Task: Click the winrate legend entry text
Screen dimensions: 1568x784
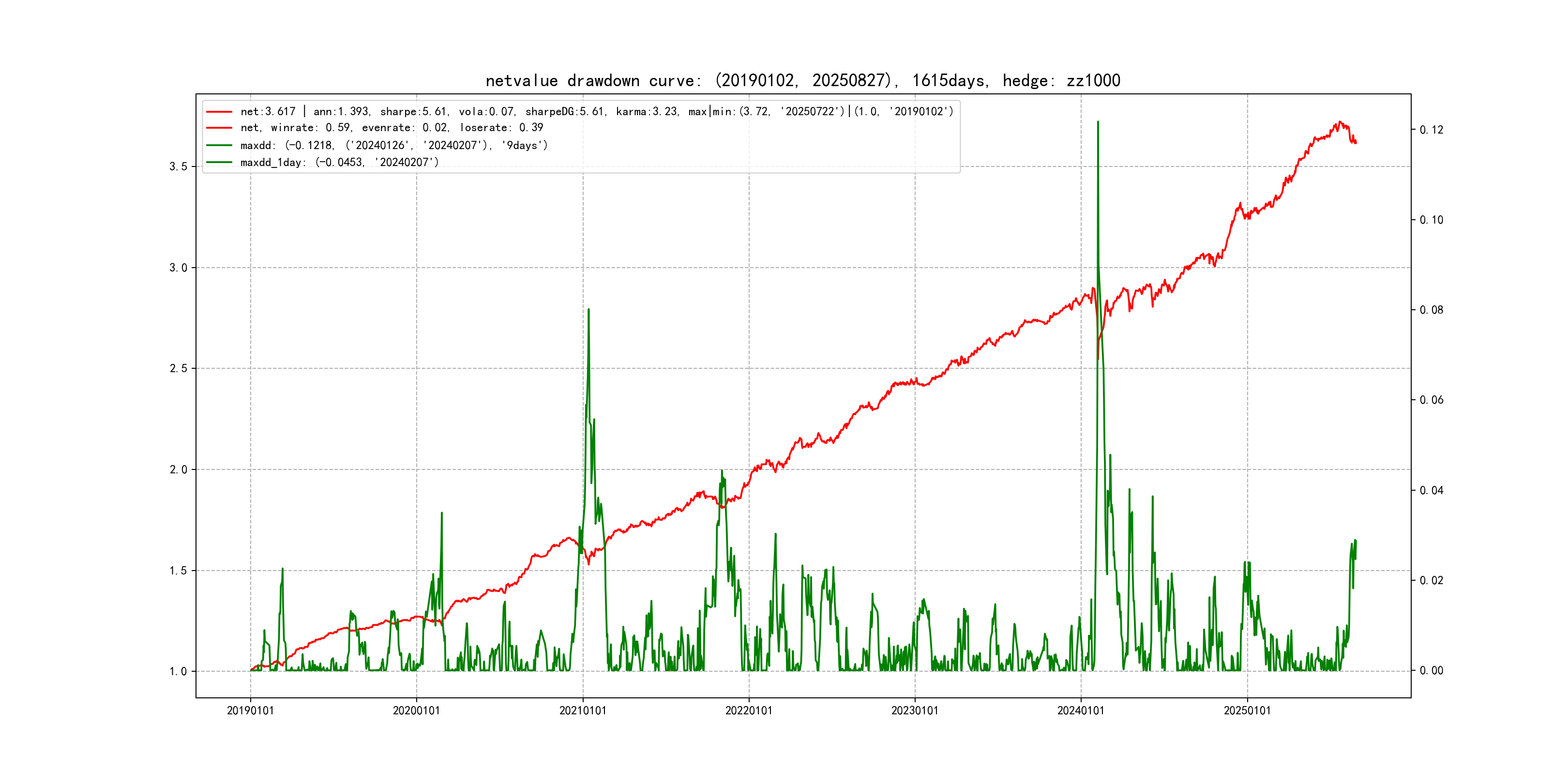Action: point(392,128)
